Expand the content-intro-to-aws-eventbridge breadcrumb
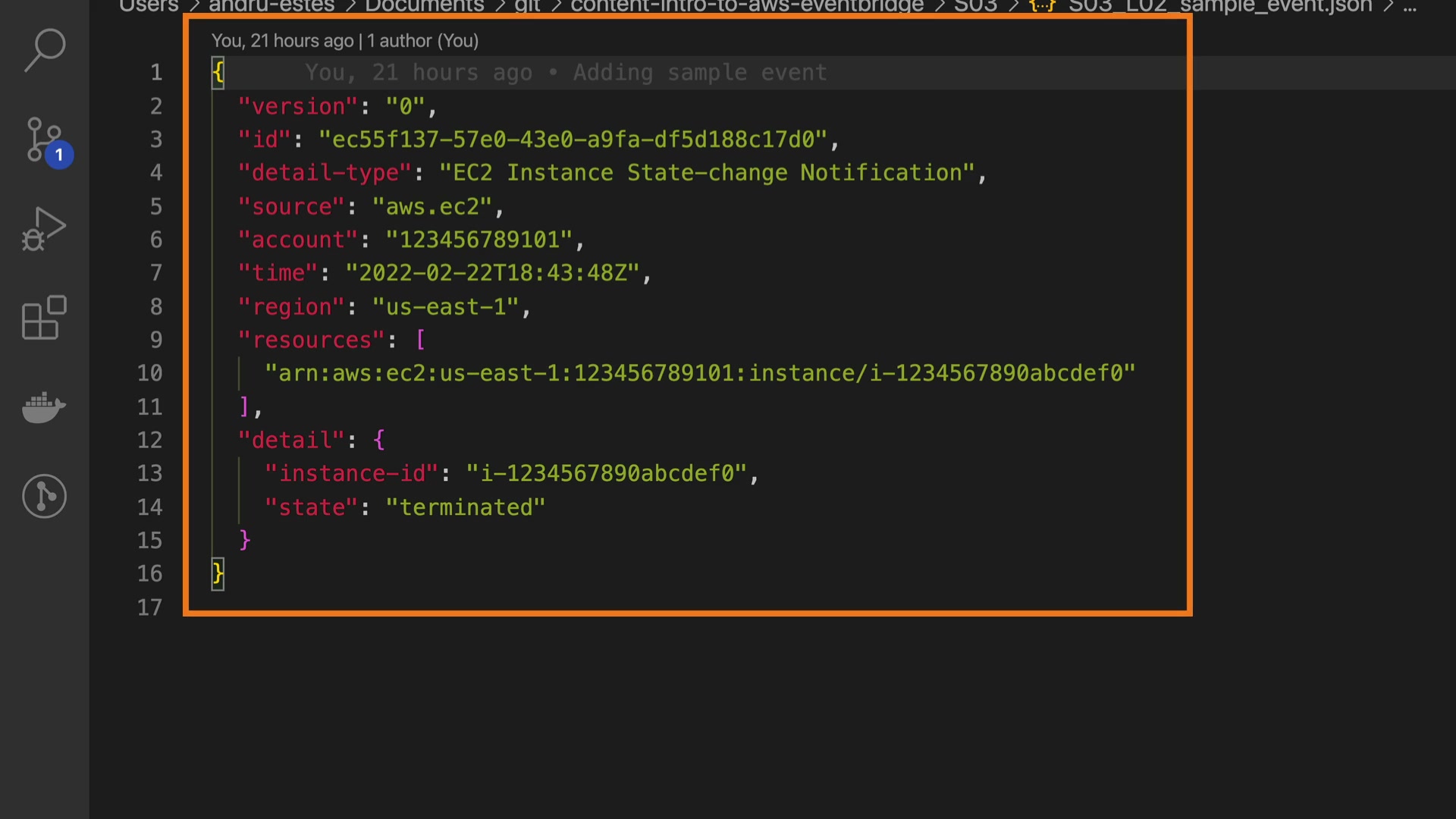 click(746, 6)
